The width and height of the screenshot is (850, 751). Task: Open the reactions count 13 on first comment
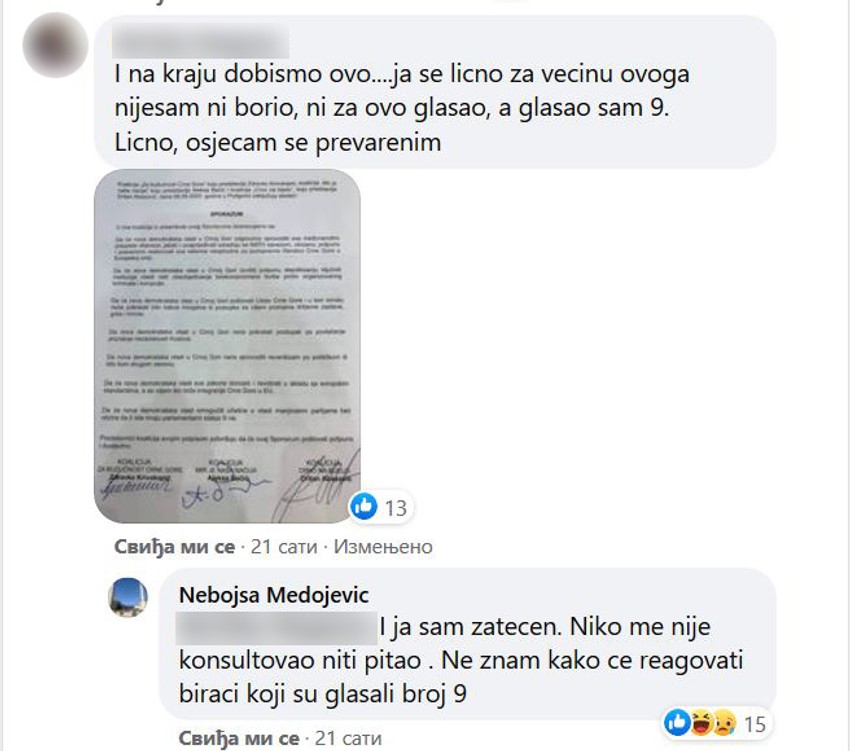[395, 508]
